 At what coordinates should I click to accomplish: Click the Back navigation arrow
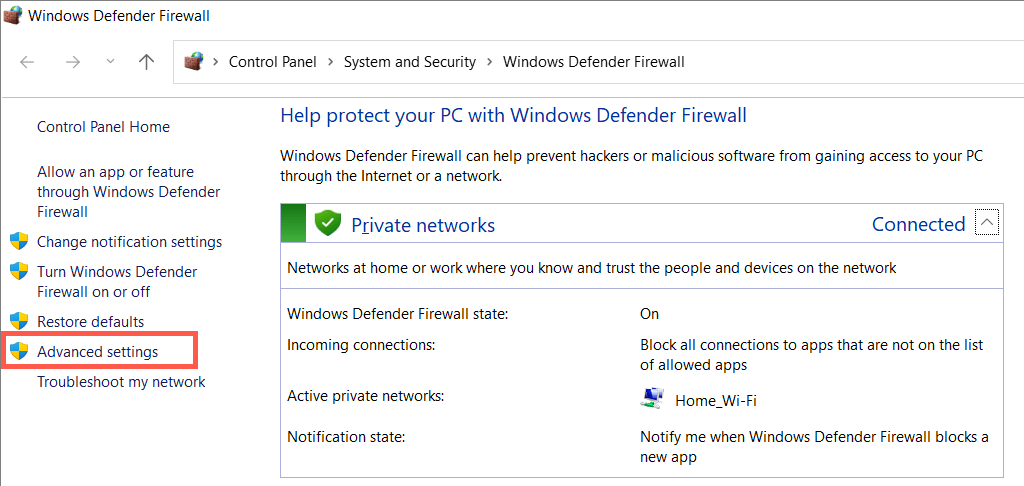(x=27, y=62)
